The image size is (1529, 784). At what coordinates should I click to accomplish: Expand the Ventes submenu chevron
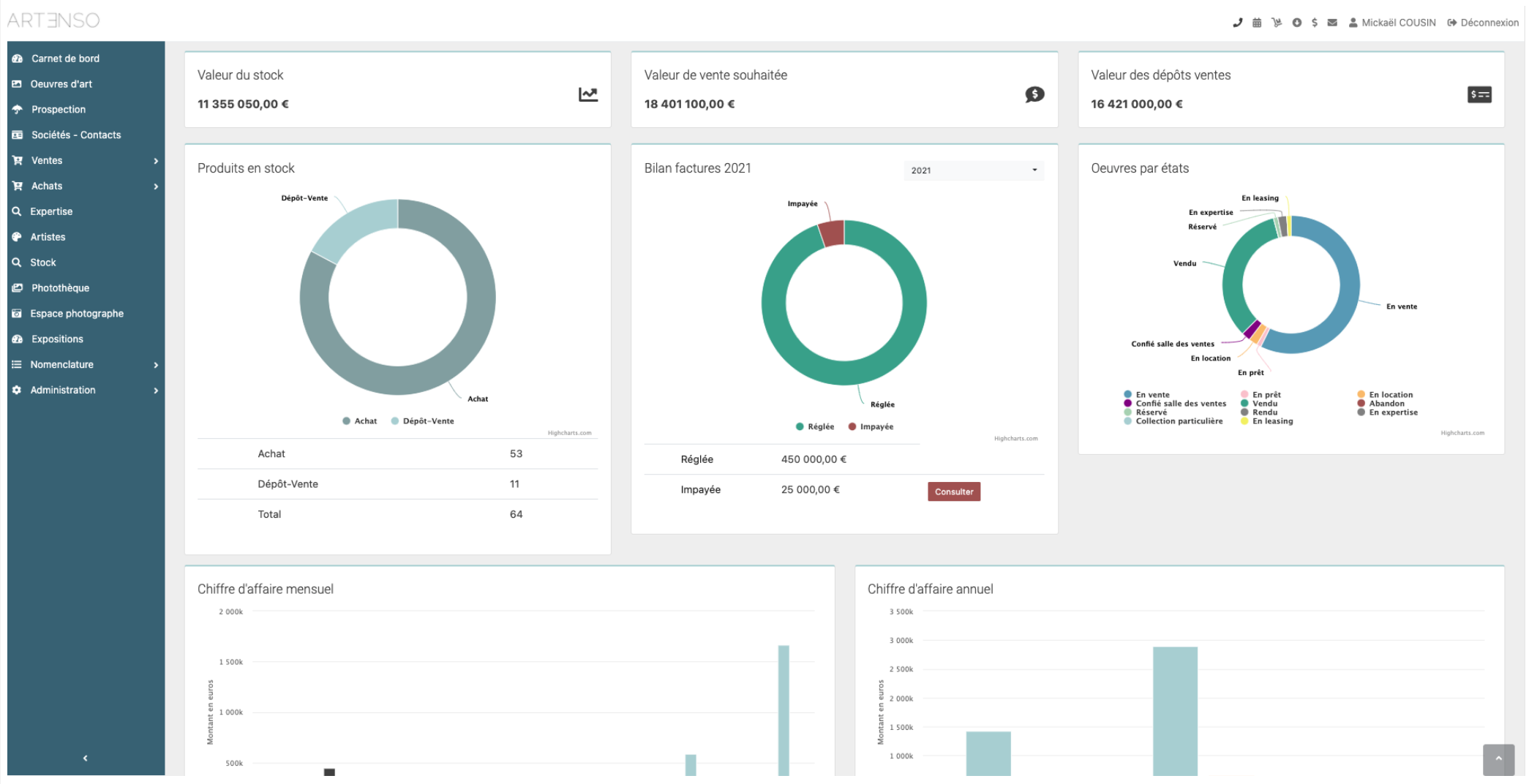click(156, 161)
